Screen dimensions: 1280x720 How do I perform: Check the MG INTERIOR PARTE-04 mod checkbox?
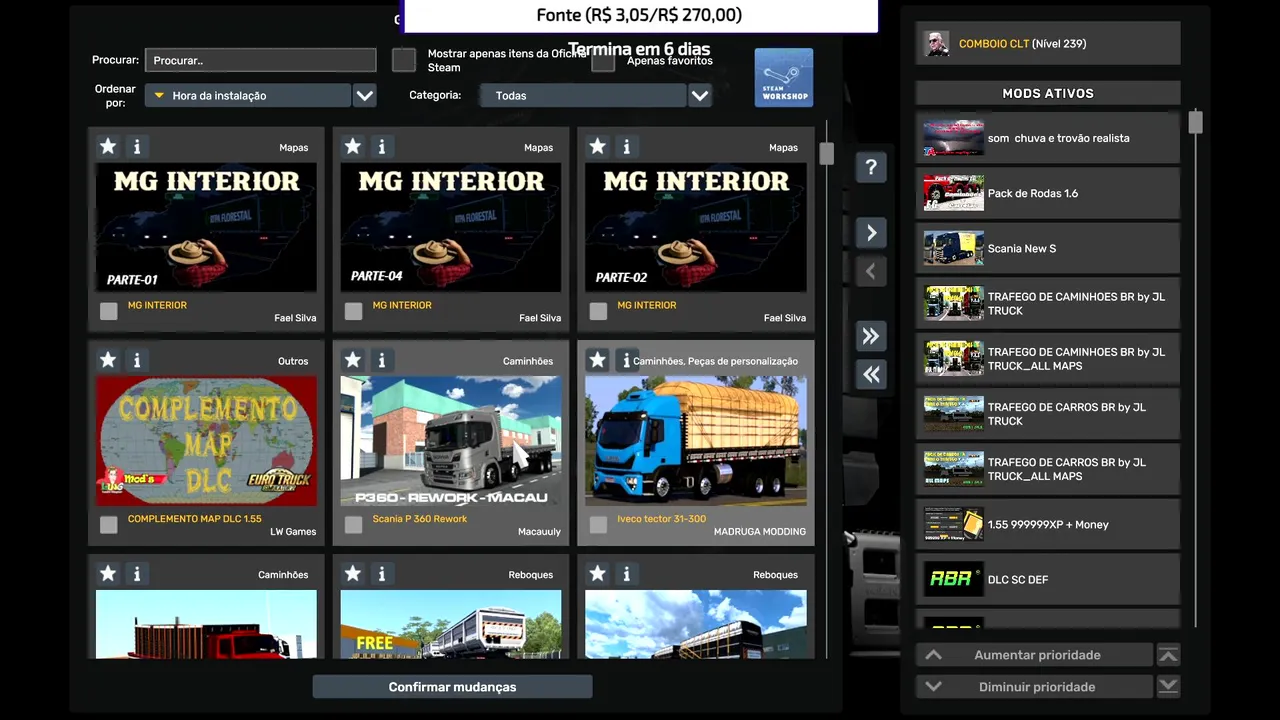354,311
